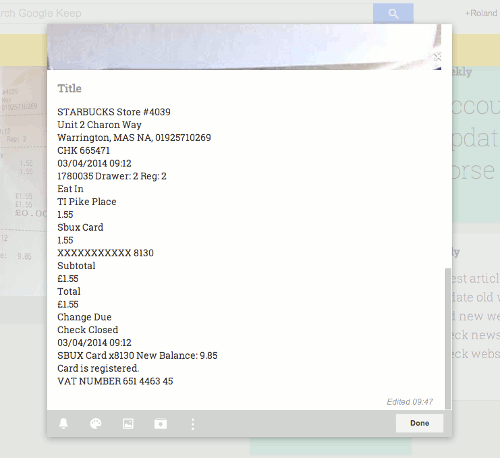
Task: Archive the note with the archive icon
Action: click(160, 424)
